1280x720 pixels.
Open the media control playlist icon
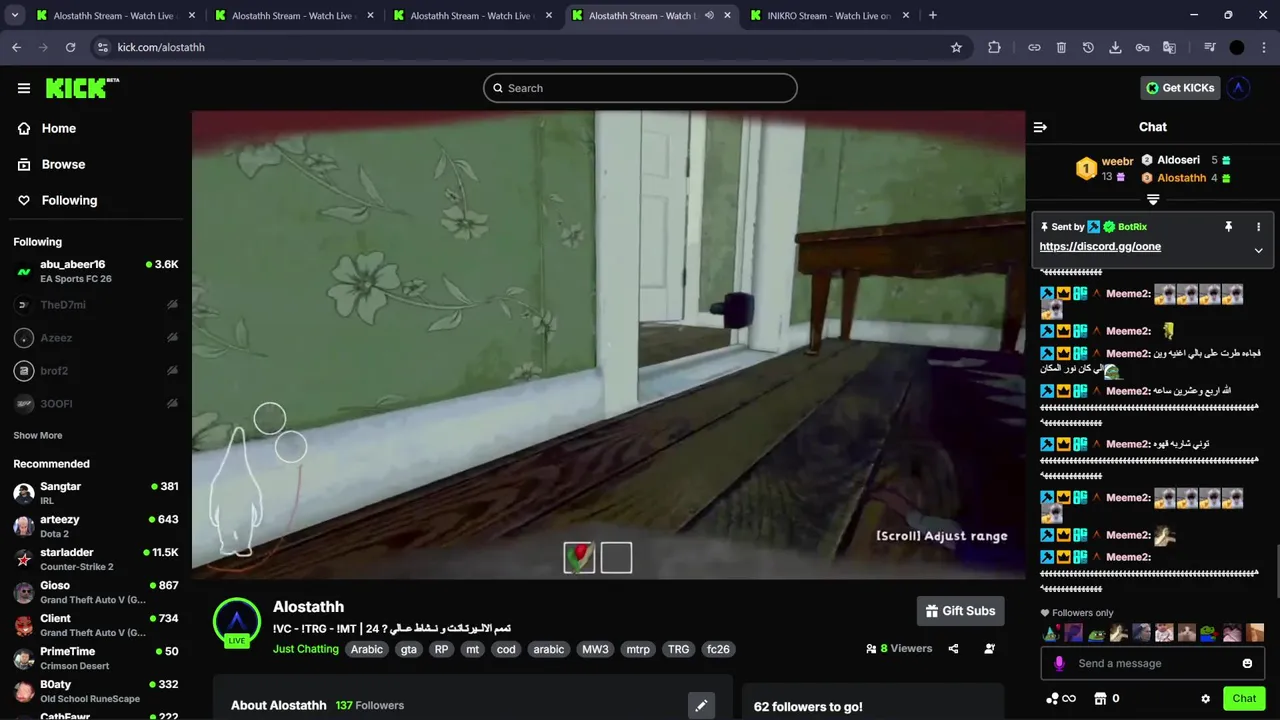[x=1210, y=47]
